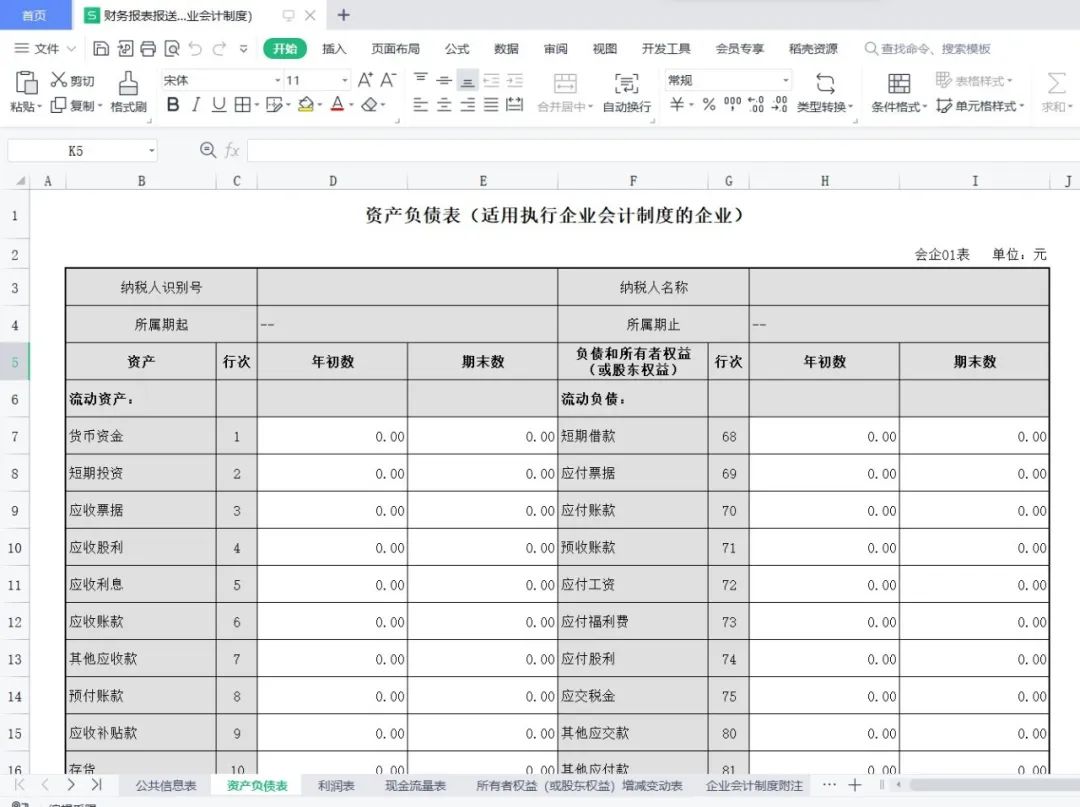The width and height of the screenshot is (1080, 807).
Task: Click the Save icon in quick access toolbar
Action: [x=101, y=48]
